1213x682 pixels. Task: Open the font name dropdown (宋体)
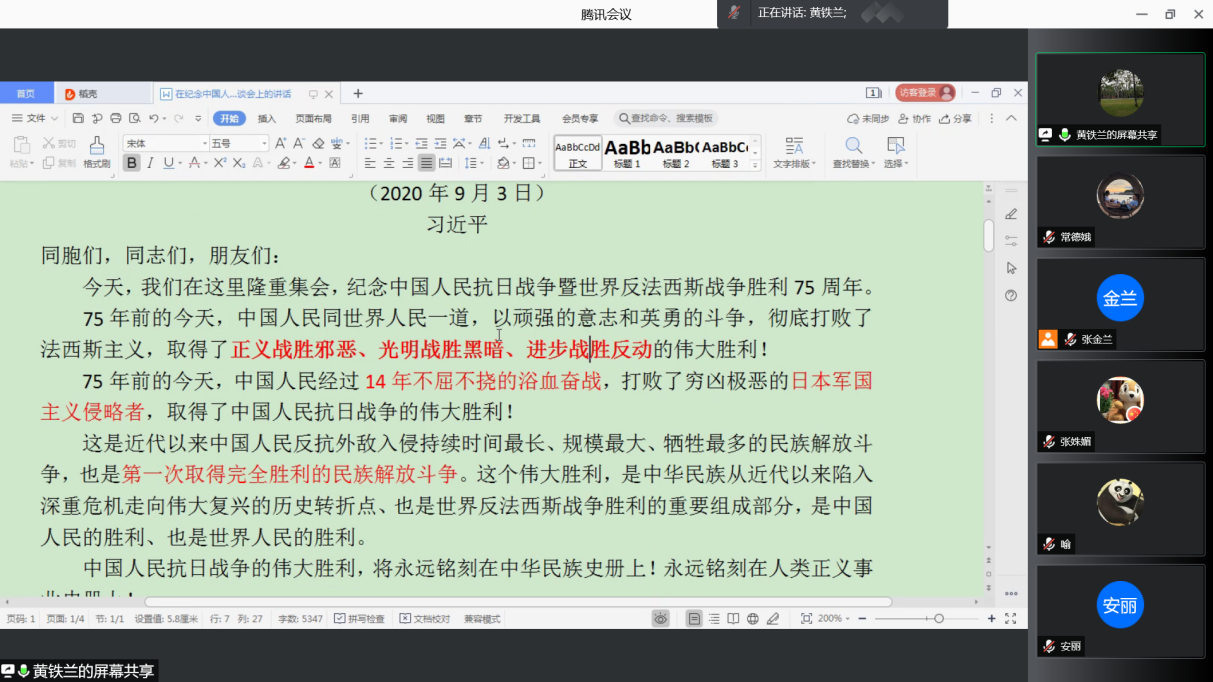click(165, 143)
